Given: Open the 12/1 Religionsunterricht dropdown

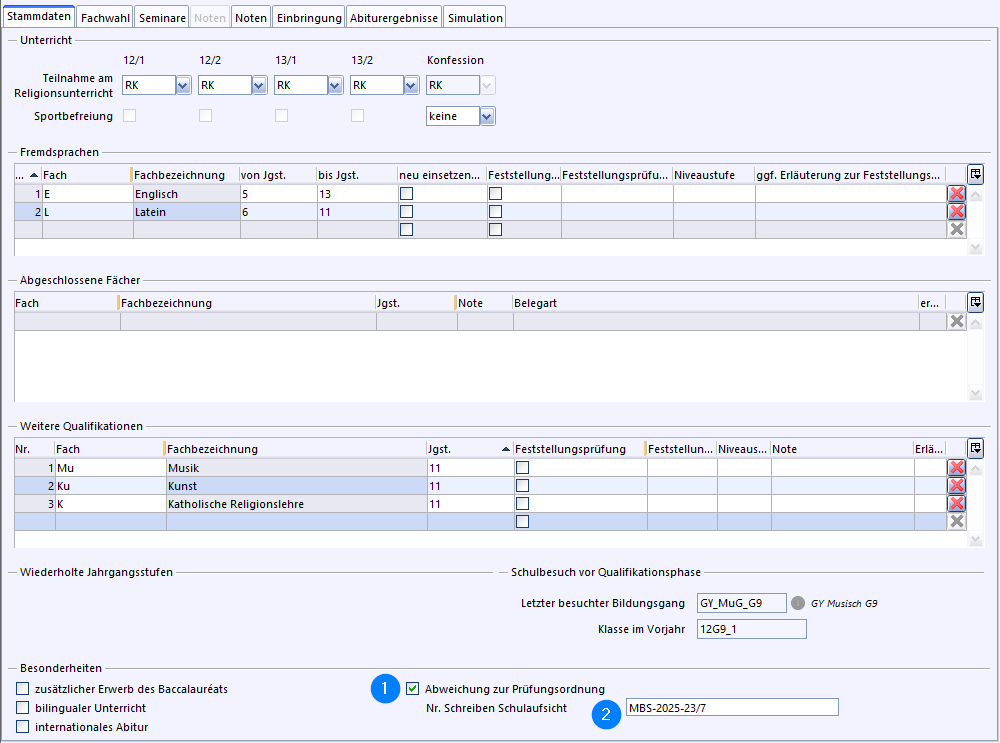Looking at the screenshot, I should pos(183,86).
